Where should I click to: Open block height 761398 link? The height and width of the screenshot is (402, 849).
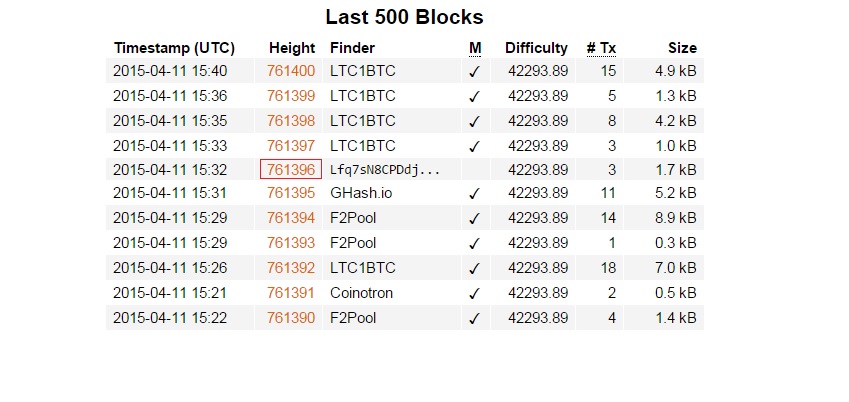point(291,121)
